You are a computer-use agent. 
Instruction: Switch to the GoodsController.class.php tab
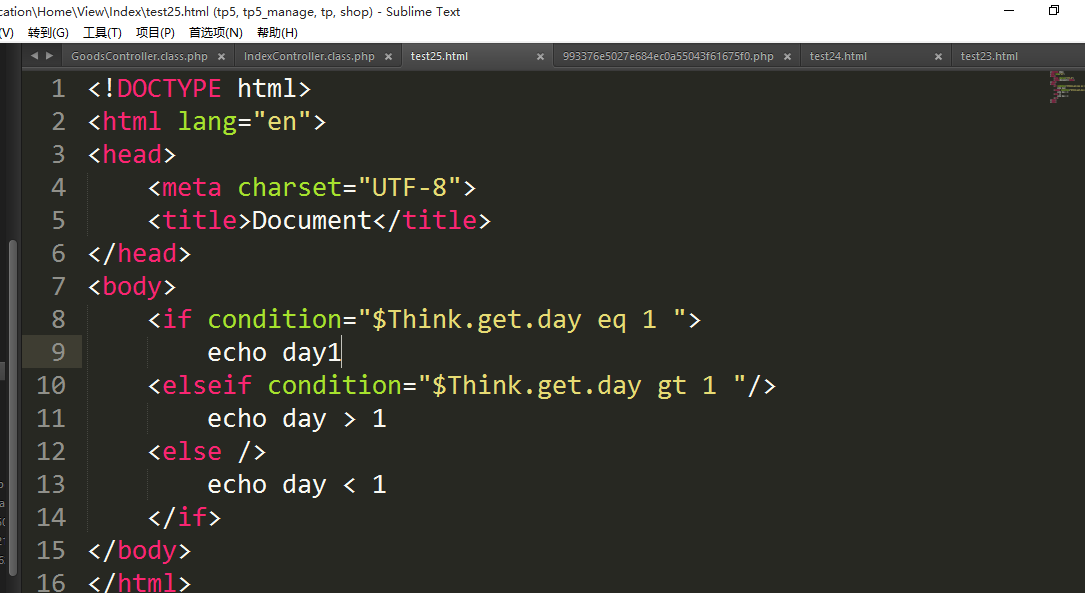[x=139, y=57]
